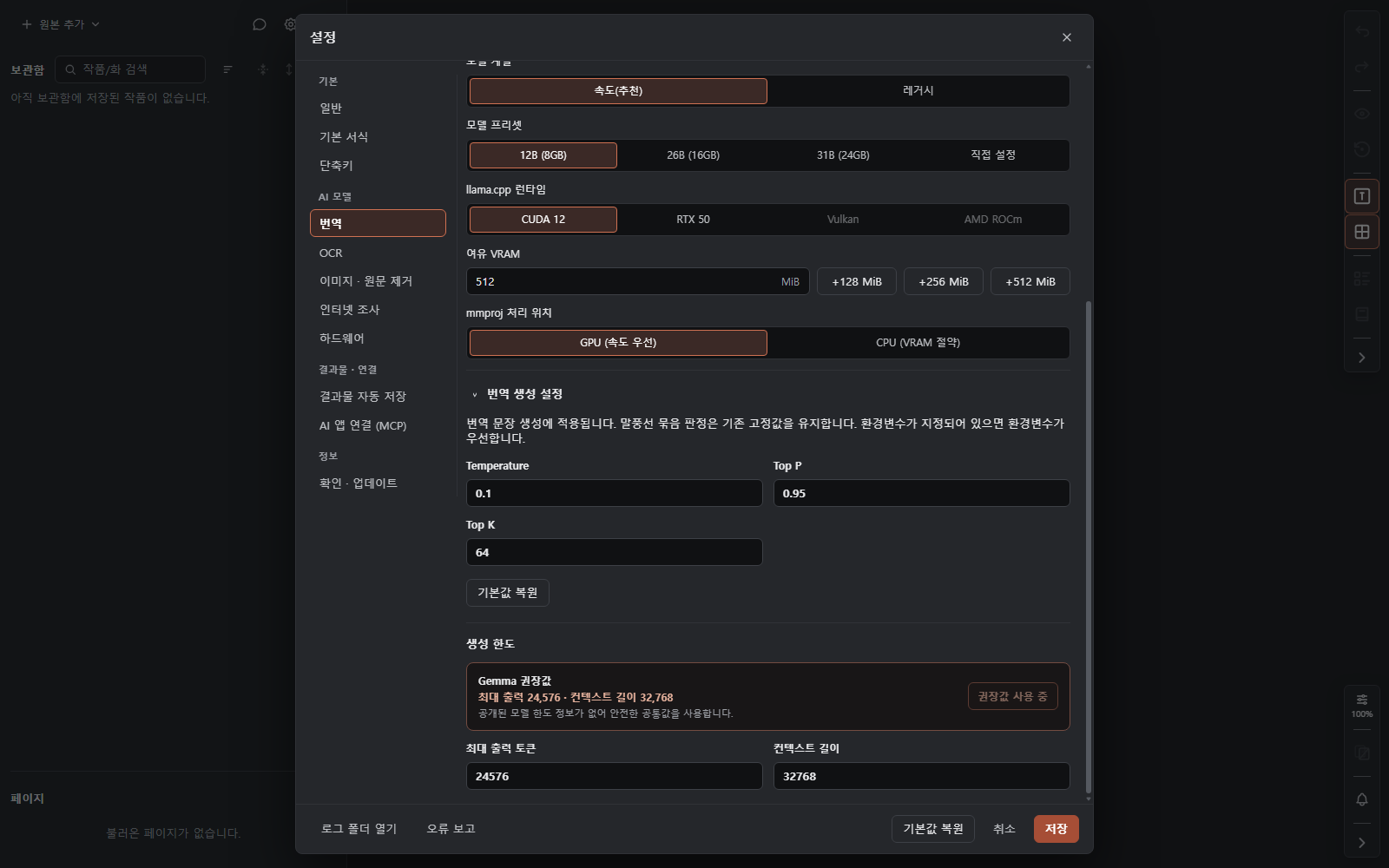The height and width of the screenshot is (868, 1389).
Task: Click the 저장 save button
Action: coord(1056,829)
